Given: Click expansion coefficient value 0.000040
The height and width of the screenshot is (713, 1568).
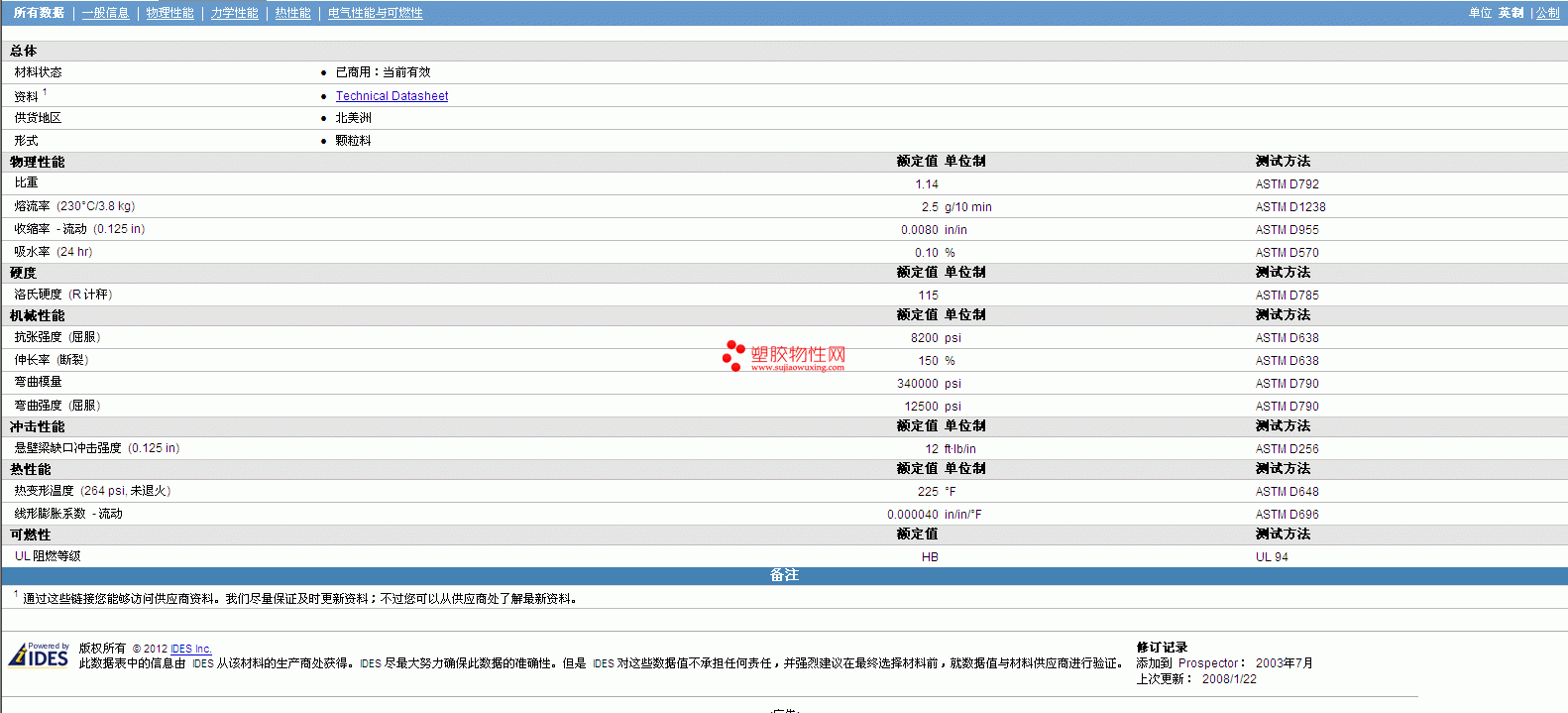Looking at the screenshot, I should coord(913,515).
